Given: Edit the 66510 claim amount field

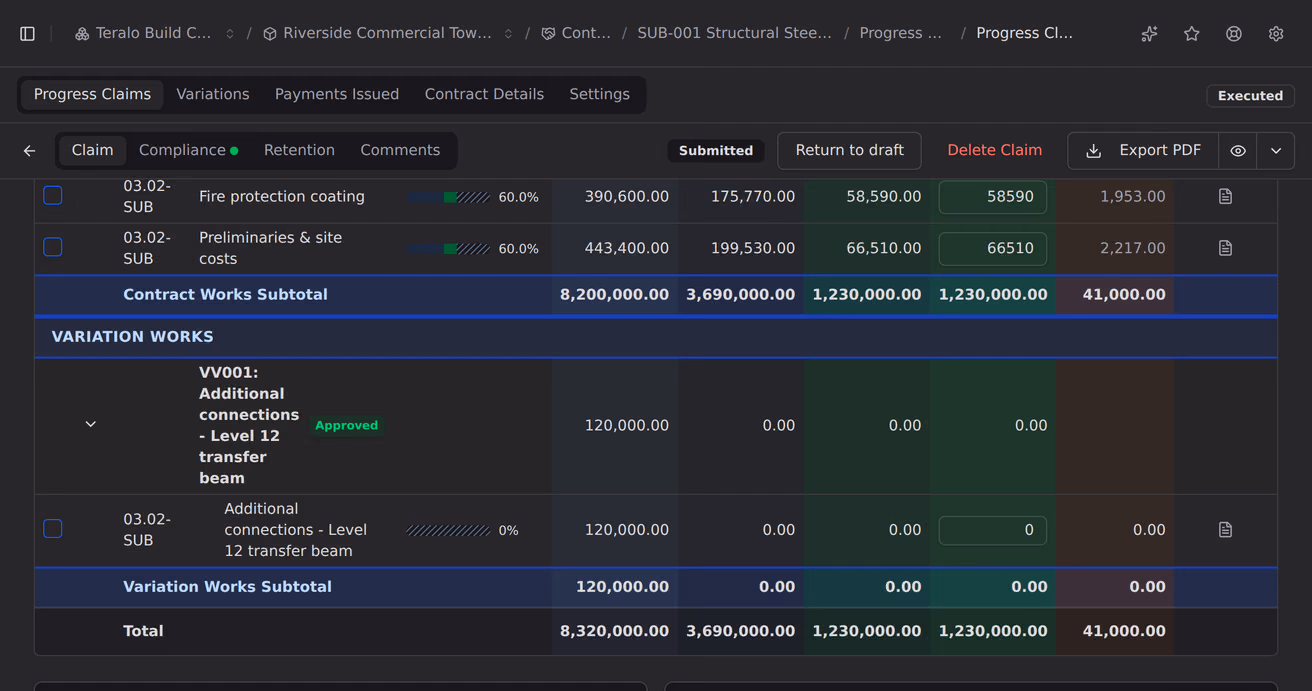Looking at the screenshot, I should pos(993,248).
